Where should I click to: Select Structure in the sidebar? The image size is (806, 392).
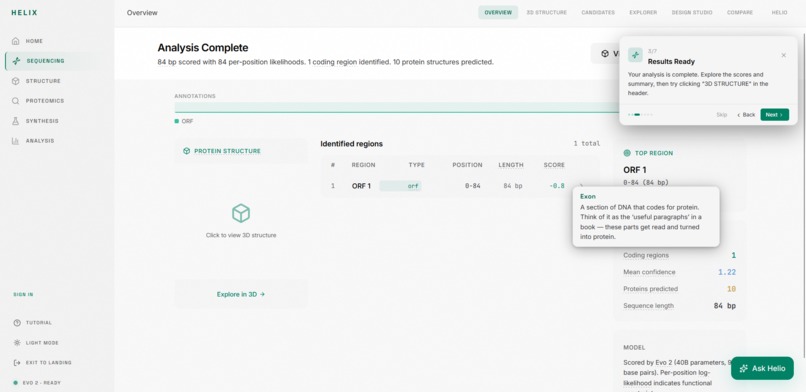[x=43, y=81]
